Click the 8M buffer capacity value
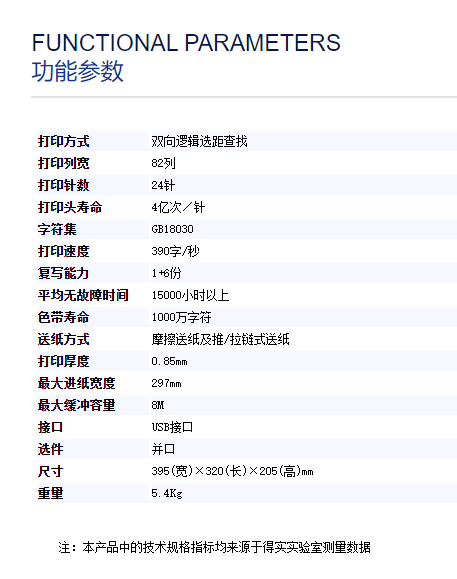 (x=158, y=405)
